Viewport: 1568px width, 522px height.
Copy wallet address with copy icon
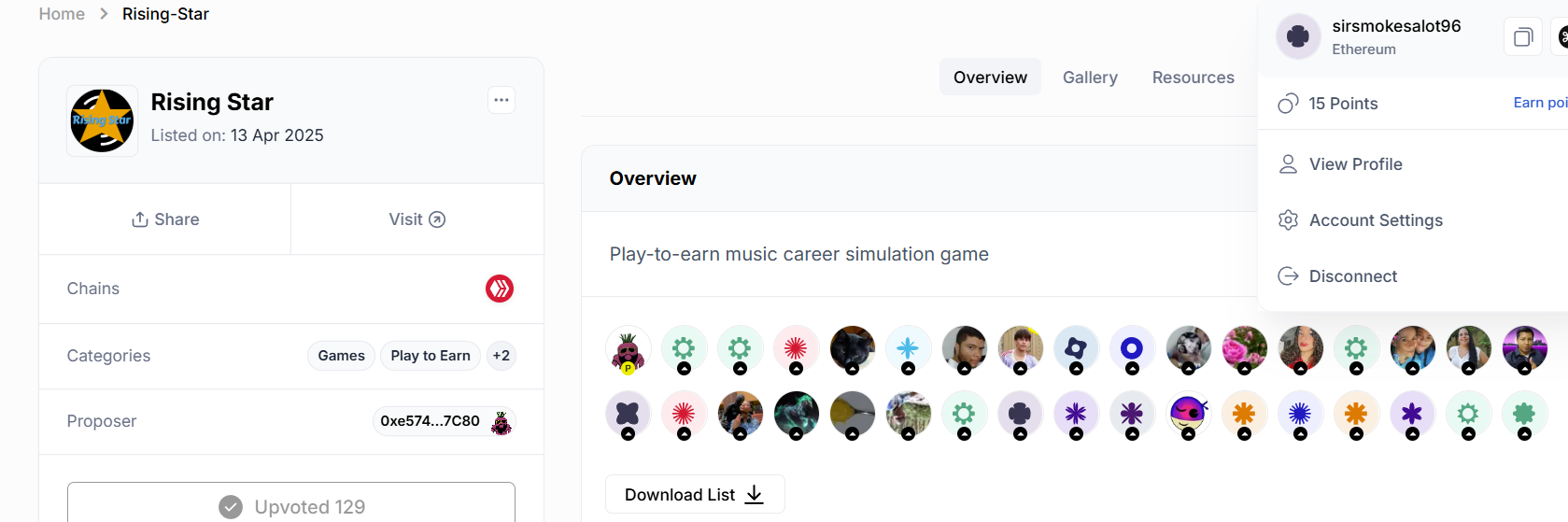coord(1523,37)
